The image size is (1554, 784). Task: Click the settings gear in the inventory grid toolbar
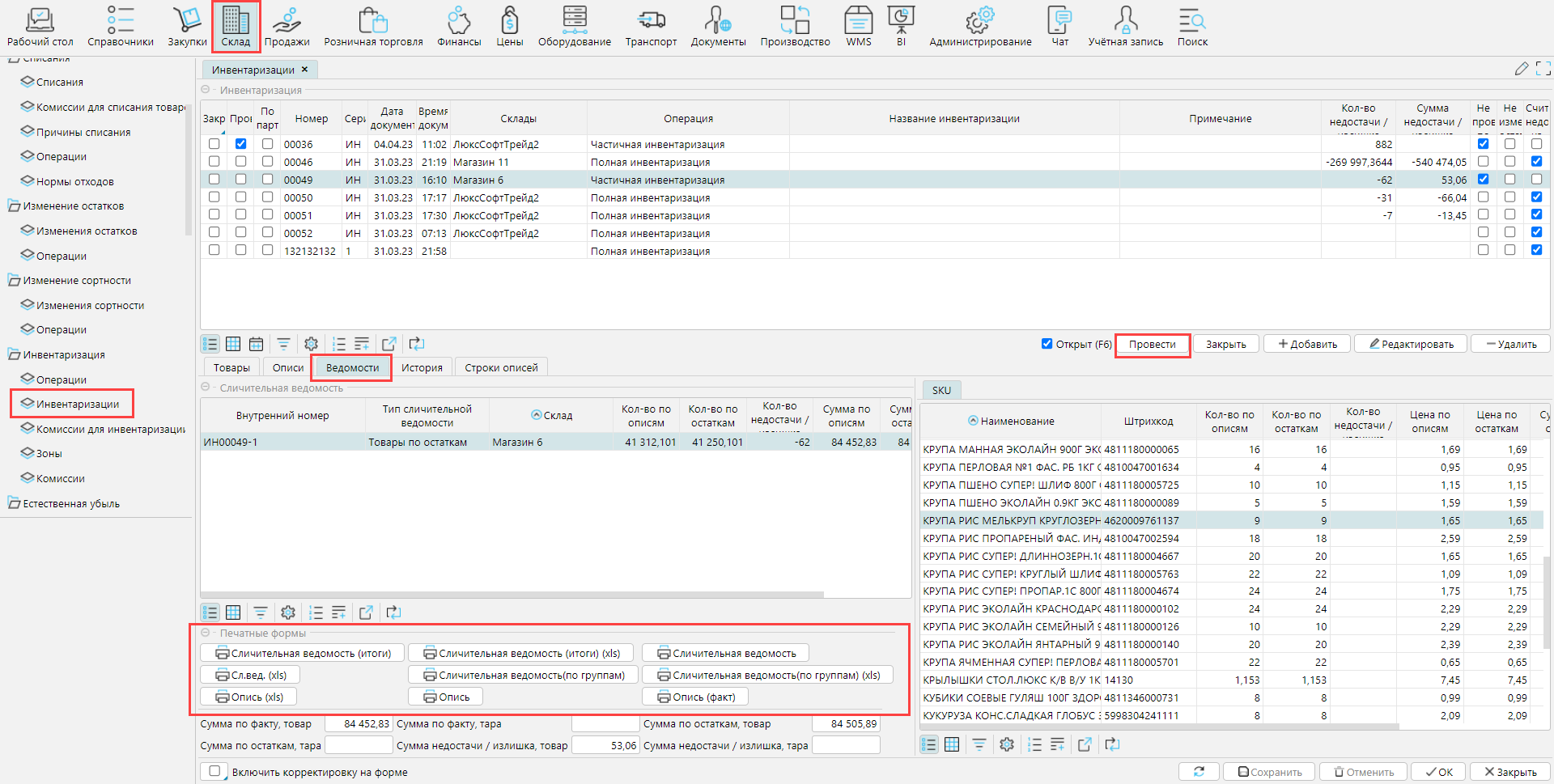311,344
